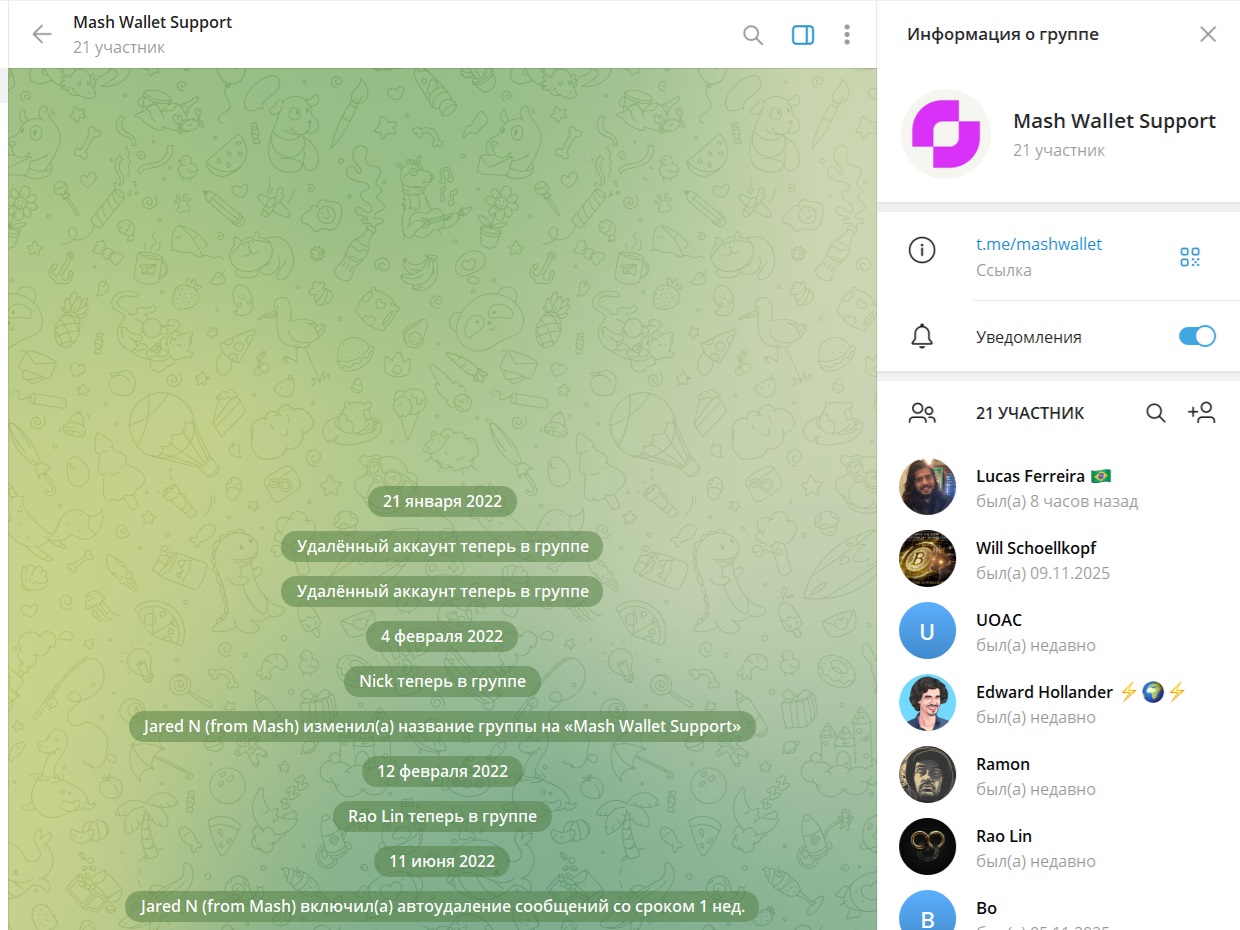Open Edward Hollander's avatar

click(928, 703)
